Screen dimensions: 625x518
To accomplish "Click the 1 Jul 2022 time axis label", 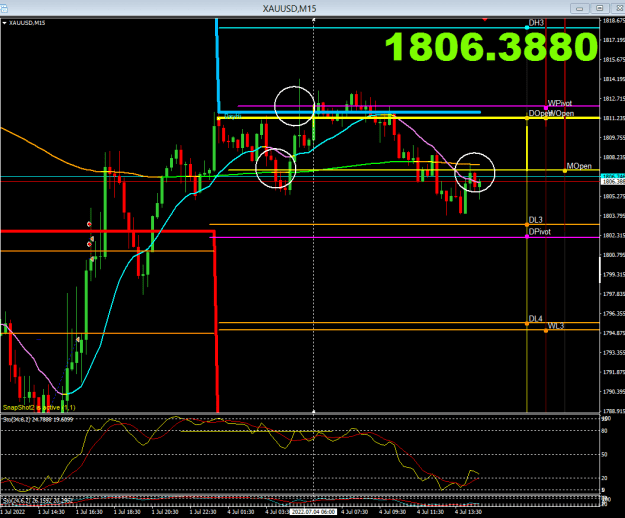I will [12, 512].
